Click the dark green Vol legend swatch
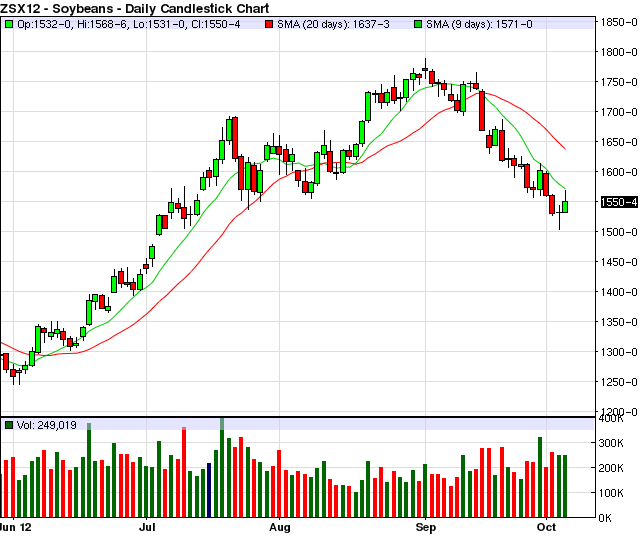This screenshot has height=536, width=640. tap(9, 425)
